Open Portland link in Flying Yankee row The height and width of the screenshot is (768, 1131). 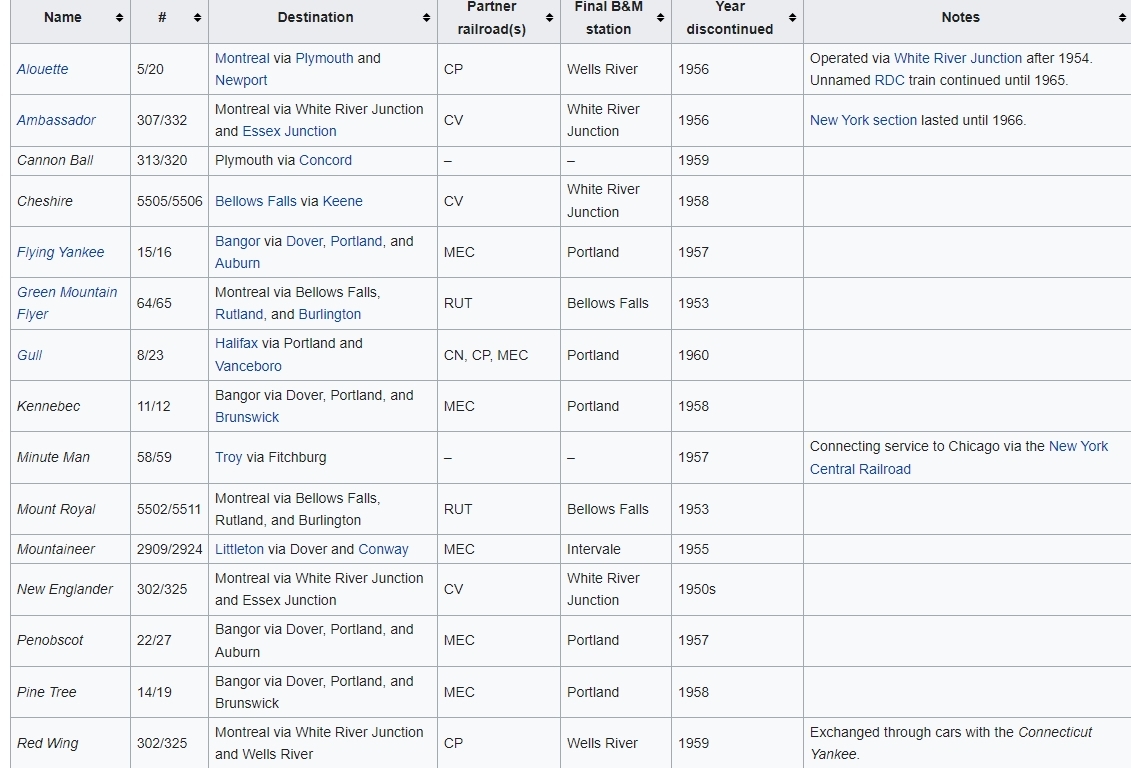[356, 242]
